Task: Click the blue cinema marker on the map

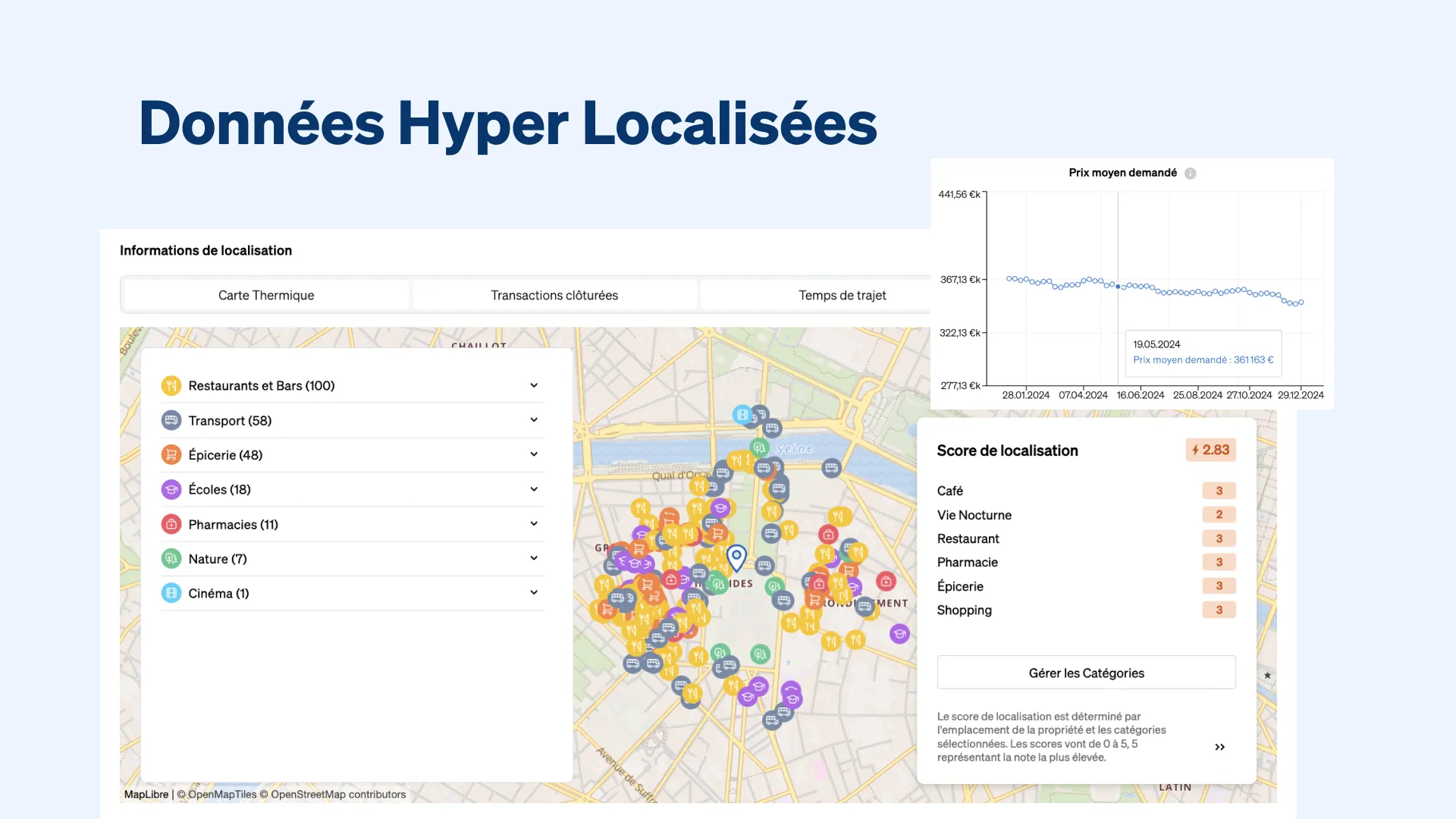Action: tap(742, 415)
